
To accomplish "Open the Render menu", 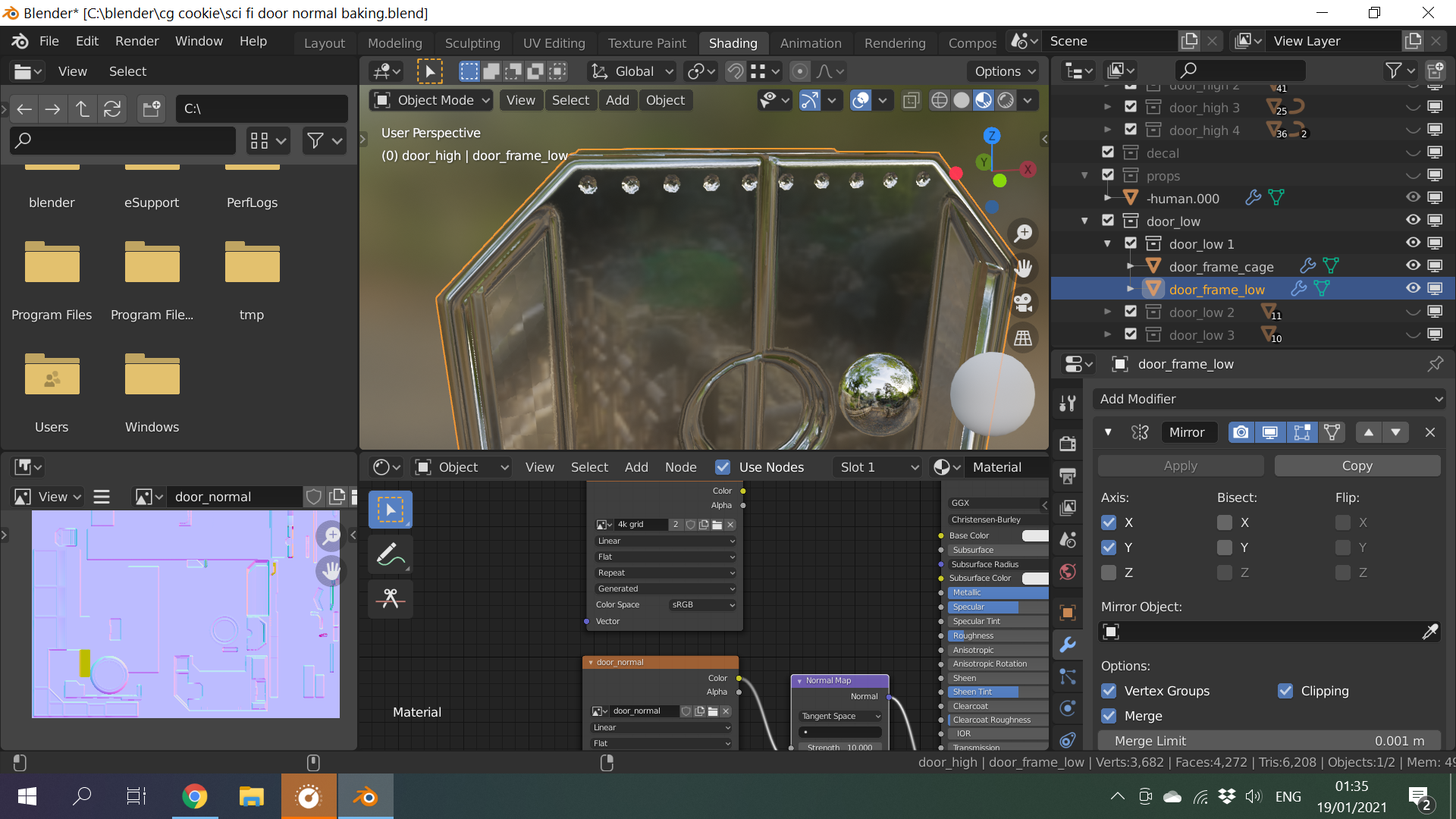I will point(136,41).
